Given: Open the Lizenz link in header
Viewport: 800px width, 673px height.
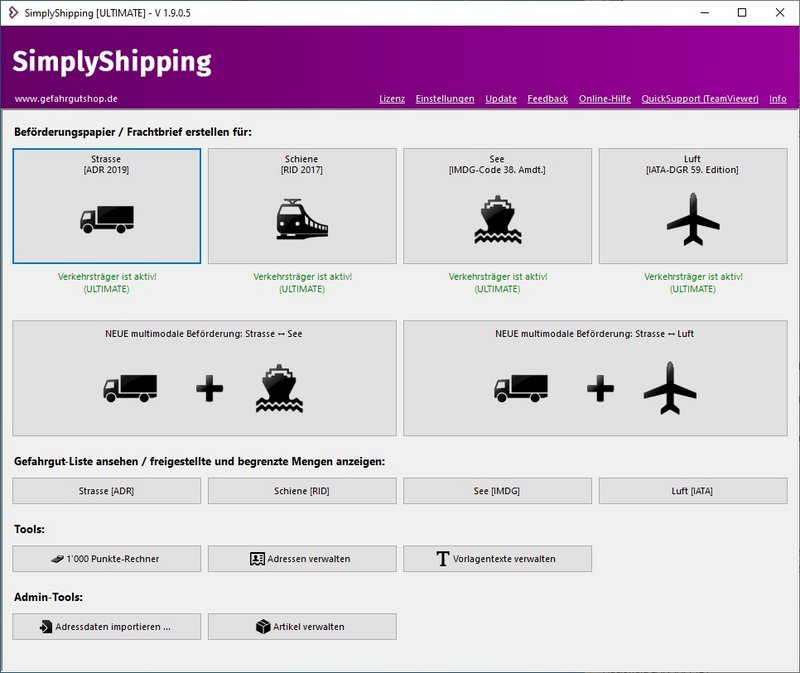Looking at the screenshot, I should (392, 99).
